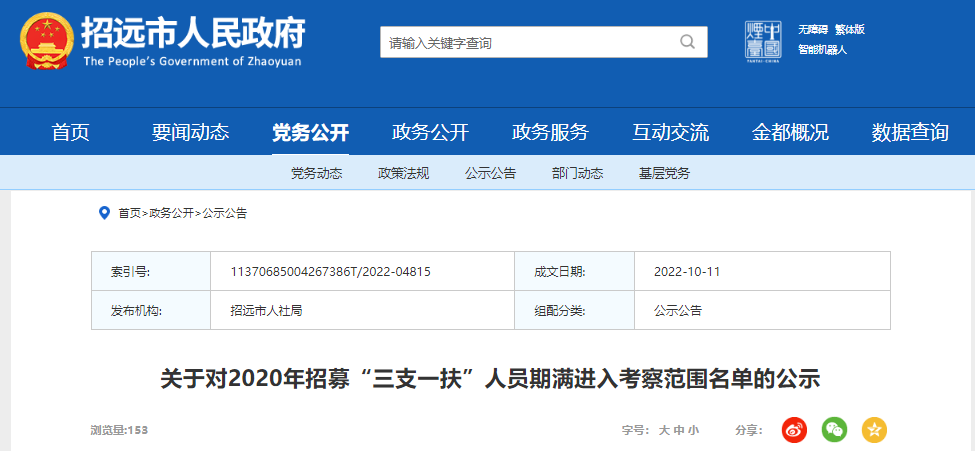The image size is (975, 451).
Task: Share article via WeChat icon
Action: (834, 430)
